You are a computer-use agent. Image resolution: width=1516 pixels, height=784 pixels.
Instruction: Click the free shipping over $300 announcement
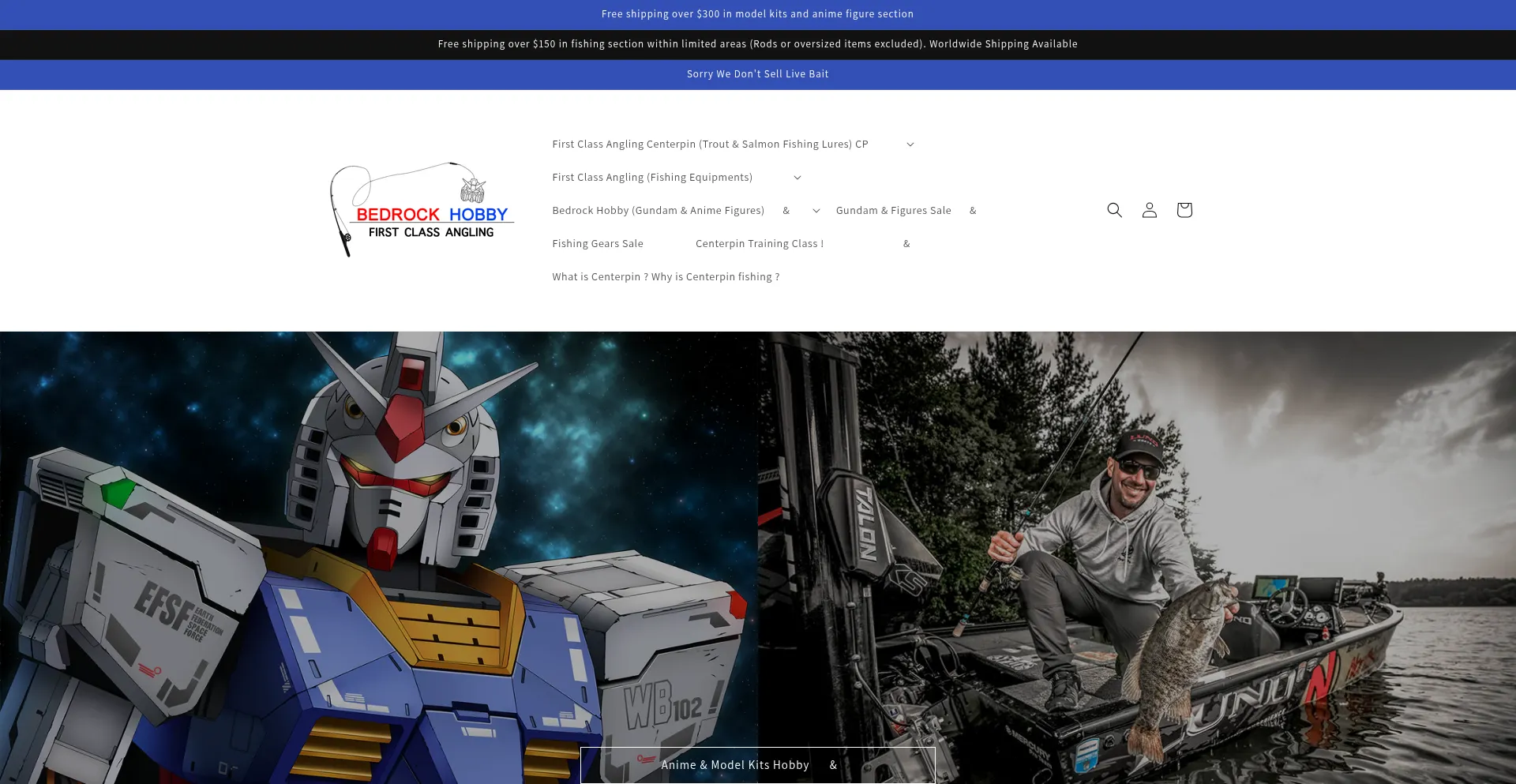click(x=757, y=14)
